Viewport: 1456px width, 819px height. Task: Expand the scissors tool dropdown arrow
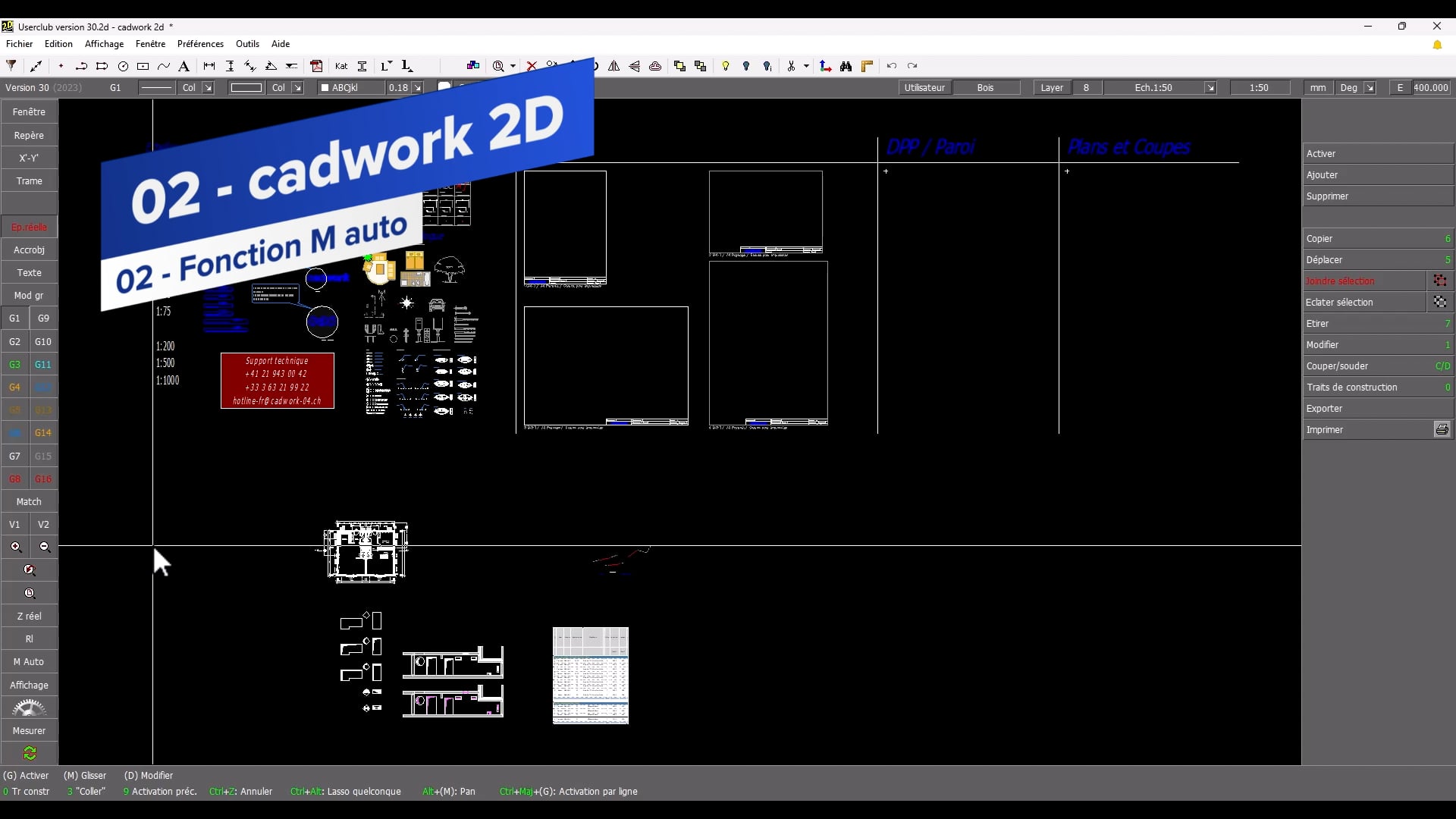click(x=806, y=66)
